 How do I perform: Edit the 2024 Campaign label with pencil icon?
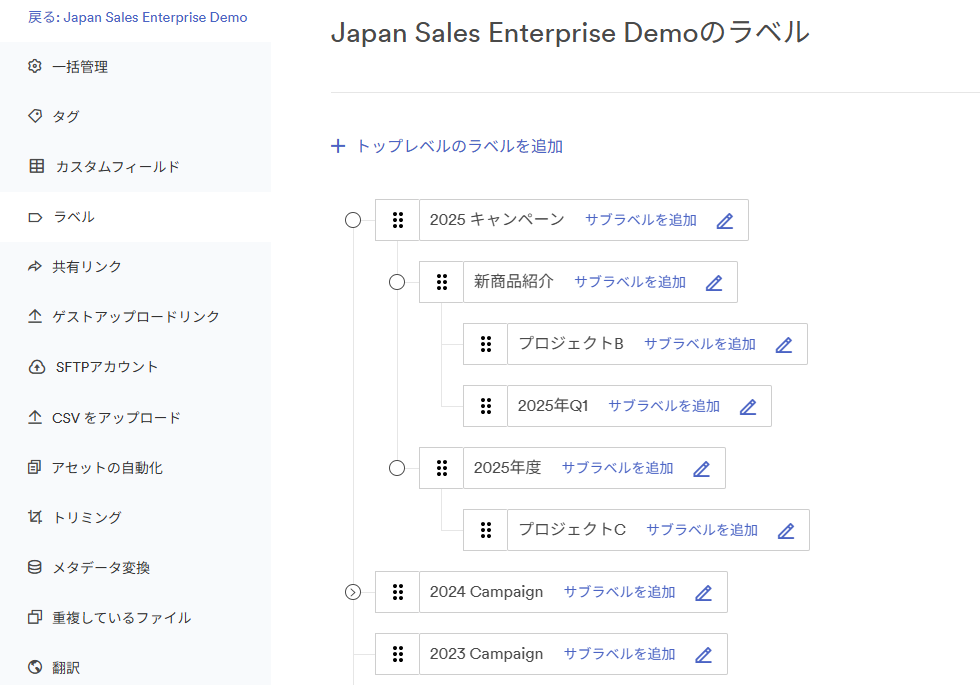coord(704,592)
